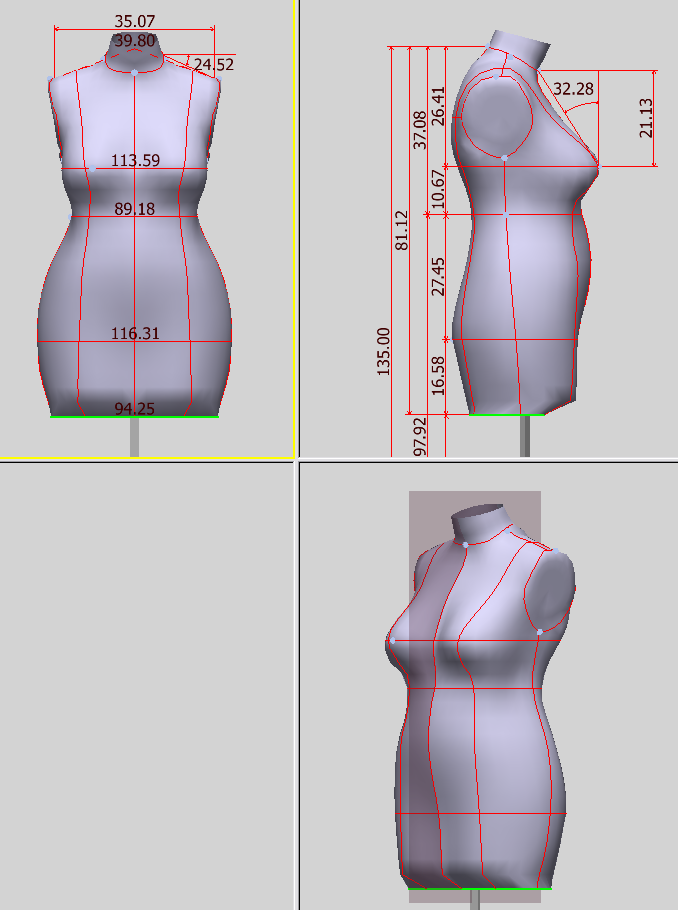Click the 10.67 bust-to-waist dimension

click(x=439, y=189)
